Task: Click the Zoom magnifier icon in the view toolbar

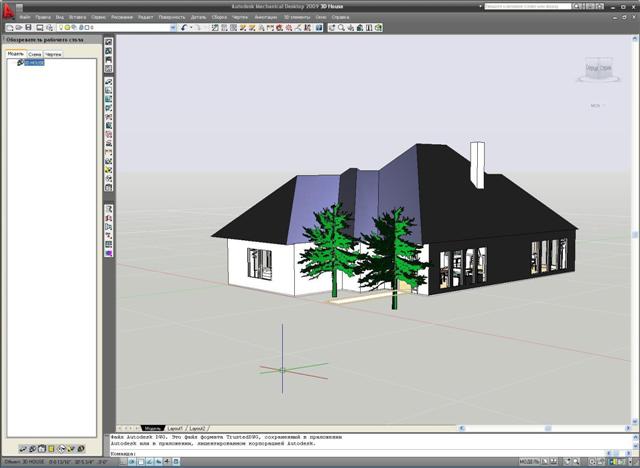Action: point(341,28)
